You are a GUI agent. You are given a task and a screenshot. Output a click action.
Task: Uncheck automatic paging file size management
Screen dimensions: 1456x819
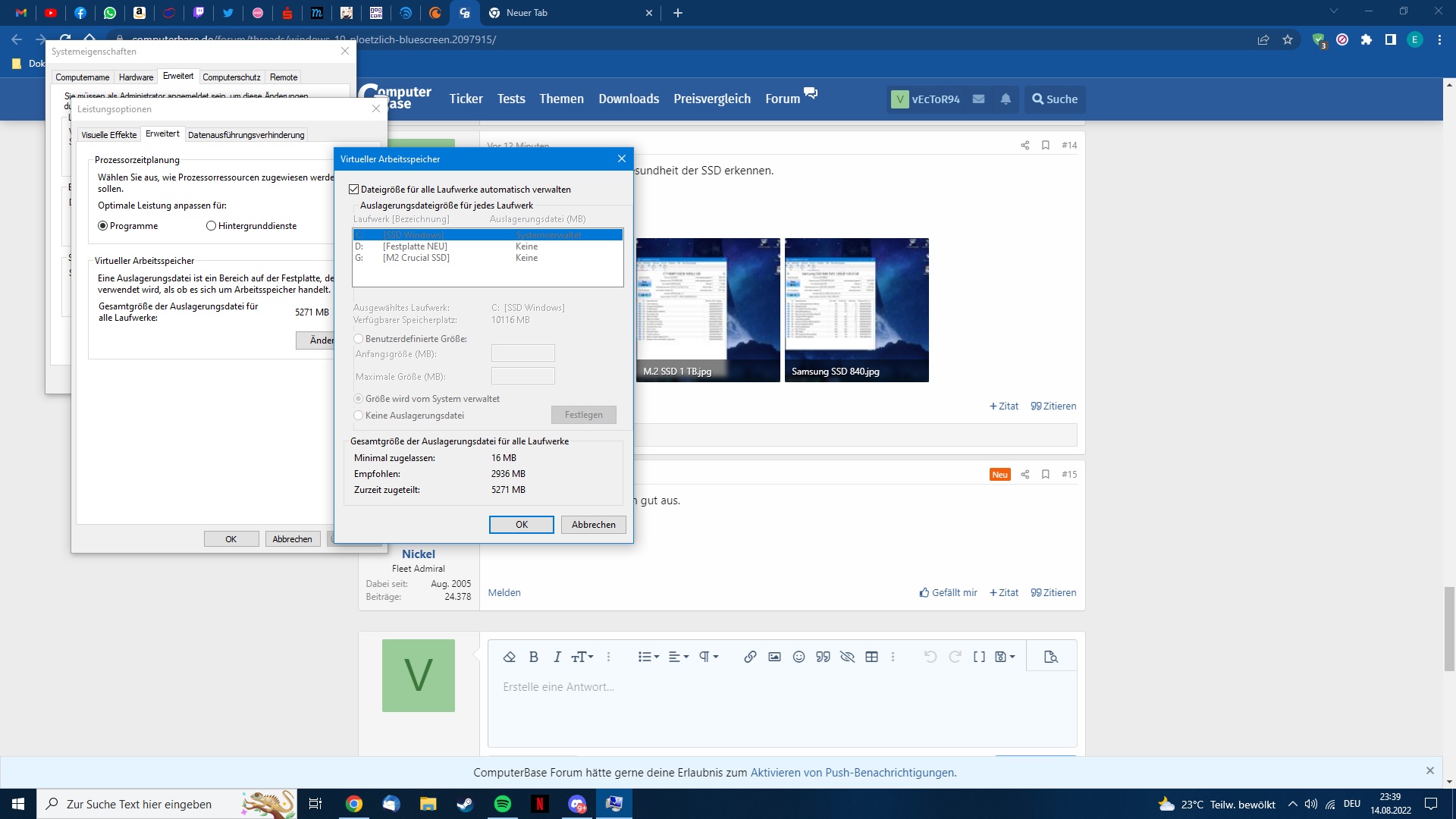pos(354,190)
